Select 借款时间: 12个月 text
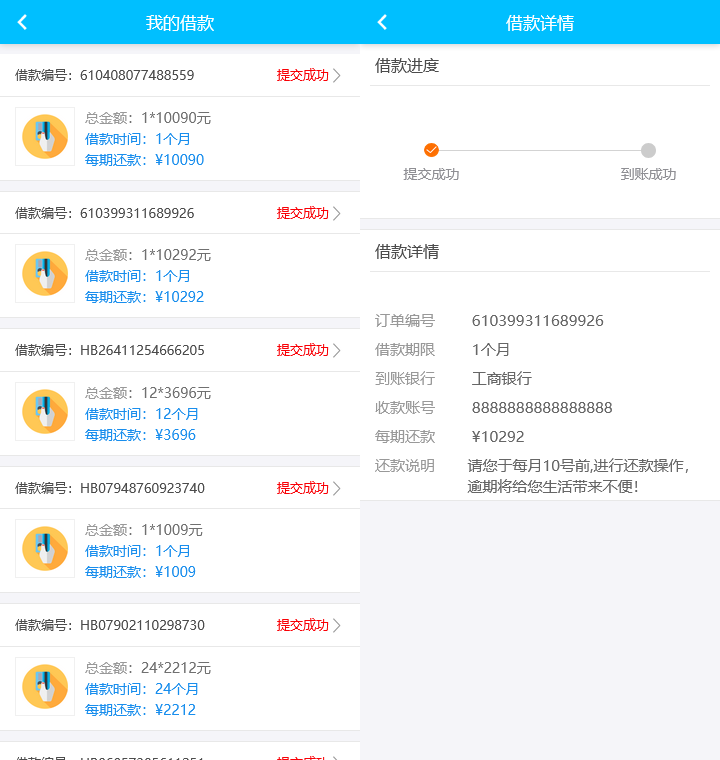 142,414
